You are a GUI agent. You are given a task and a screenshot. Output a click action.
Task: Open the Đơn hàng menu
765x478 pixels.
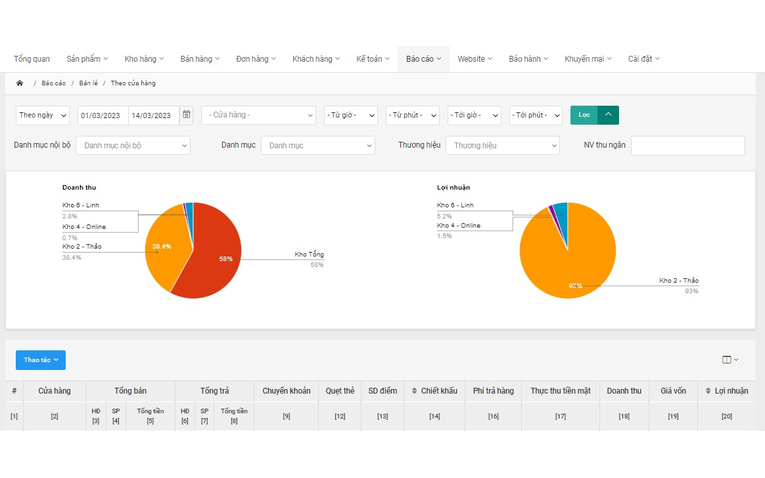click(256, 59)
